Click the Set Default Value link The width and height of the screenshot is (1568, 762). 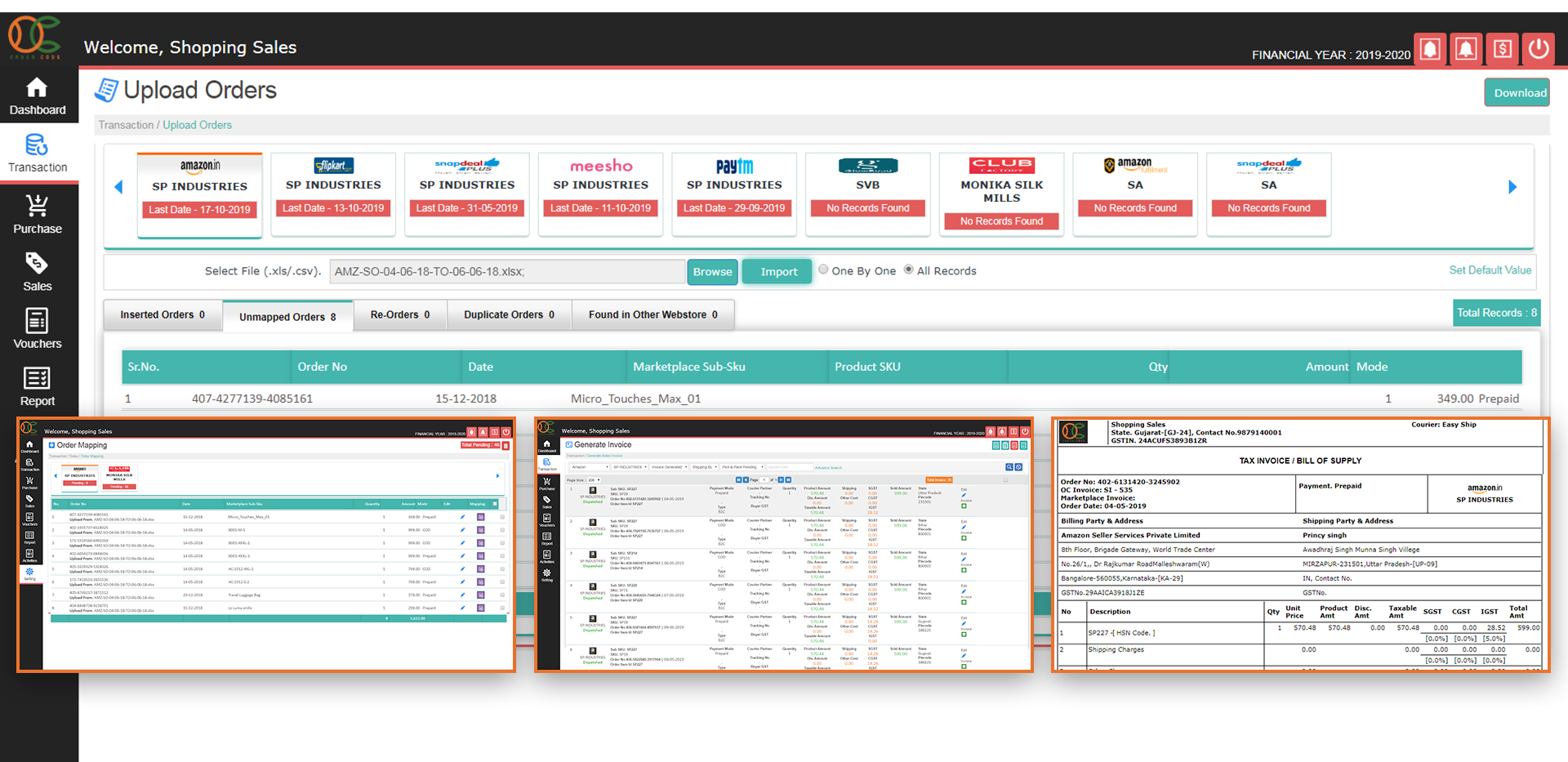coord(1490,270)
